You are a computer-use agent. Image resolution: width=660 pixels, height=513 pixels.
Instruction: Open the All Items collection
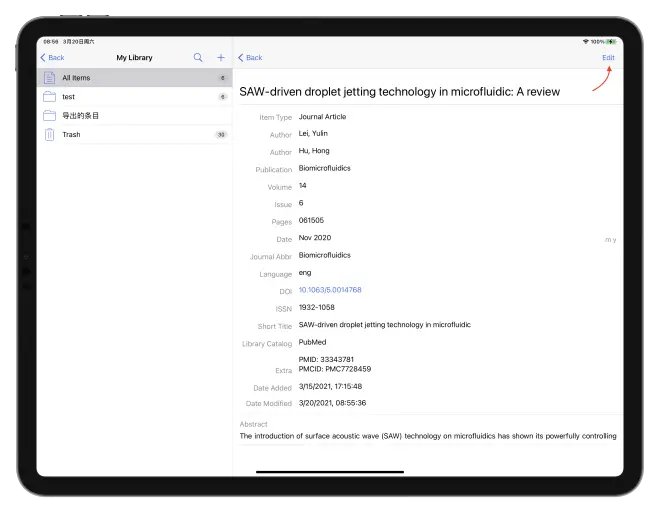135,78
